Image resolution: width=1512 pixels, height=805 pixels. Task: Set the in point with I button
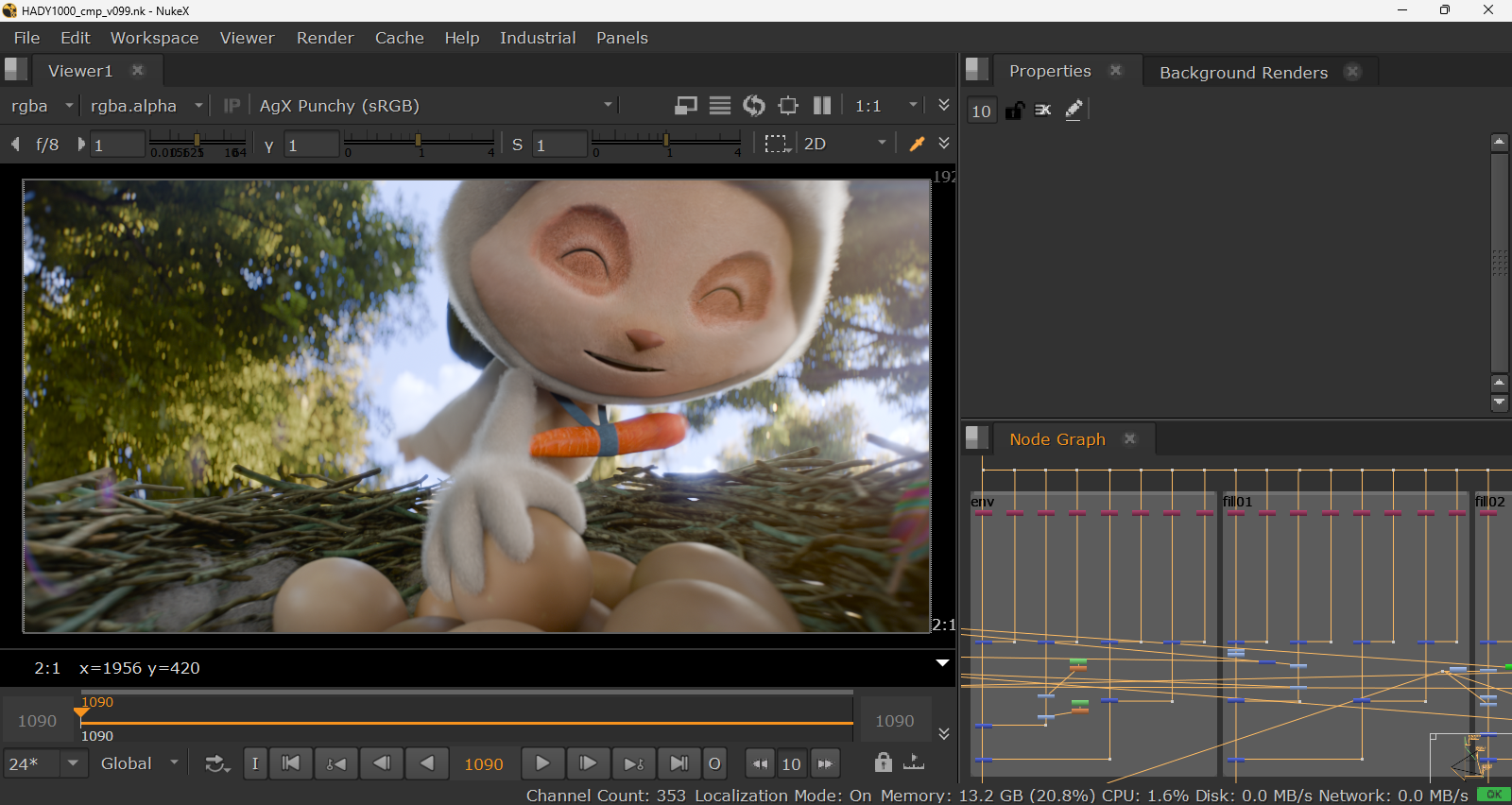[255, 763]
